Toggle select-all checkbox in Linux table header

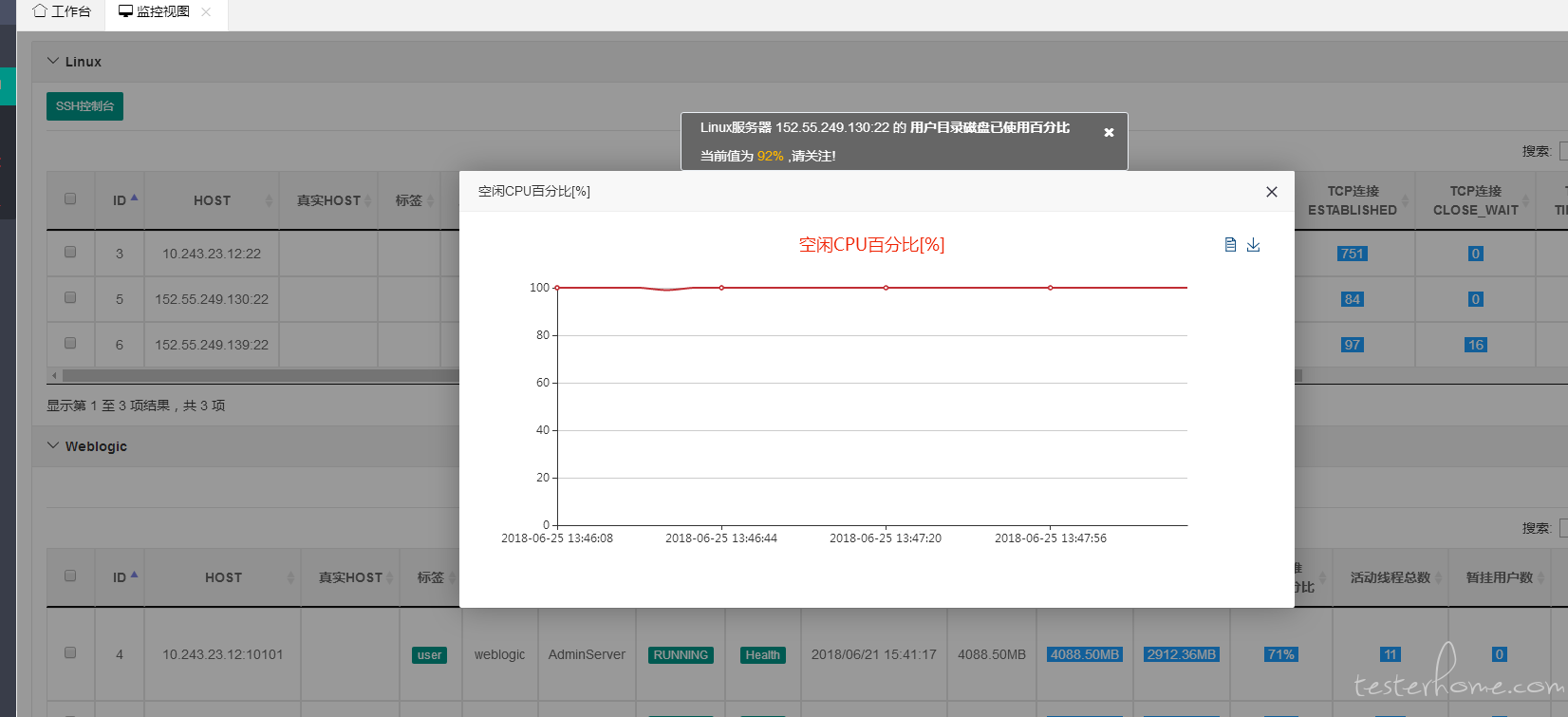coord(70,198)
